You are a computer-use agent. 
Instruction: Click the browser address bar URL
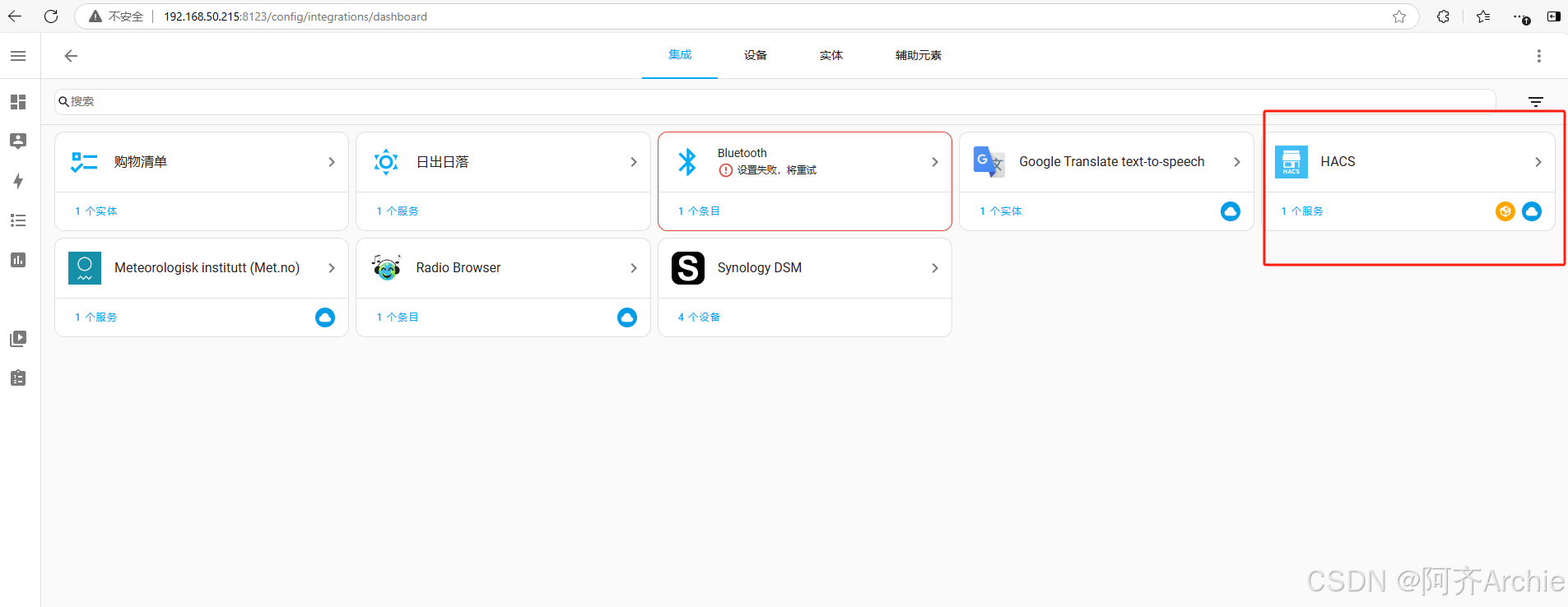point(295,16)
